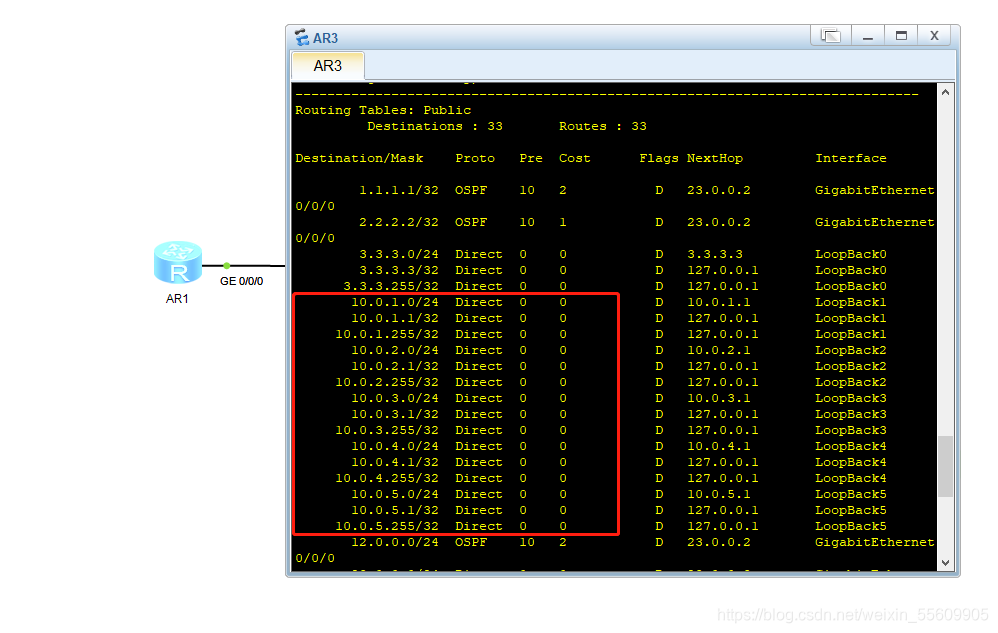This screenshot has height=633, width=998.
Task: Click LoopBack0 in the 3.3.3.0/24 row
Action: click(x=851, y=254)
